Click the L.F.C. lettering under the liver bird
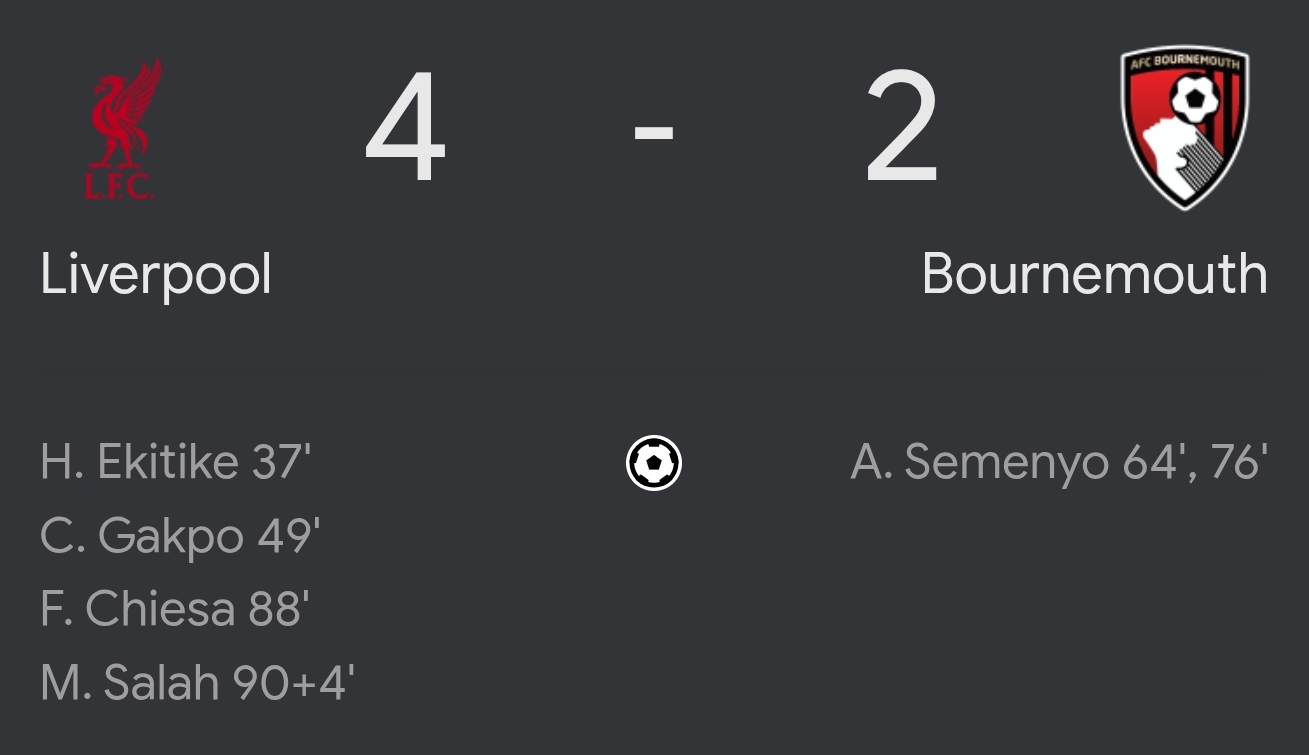Viewport: 1309px width, 755px height. [119, 187]
